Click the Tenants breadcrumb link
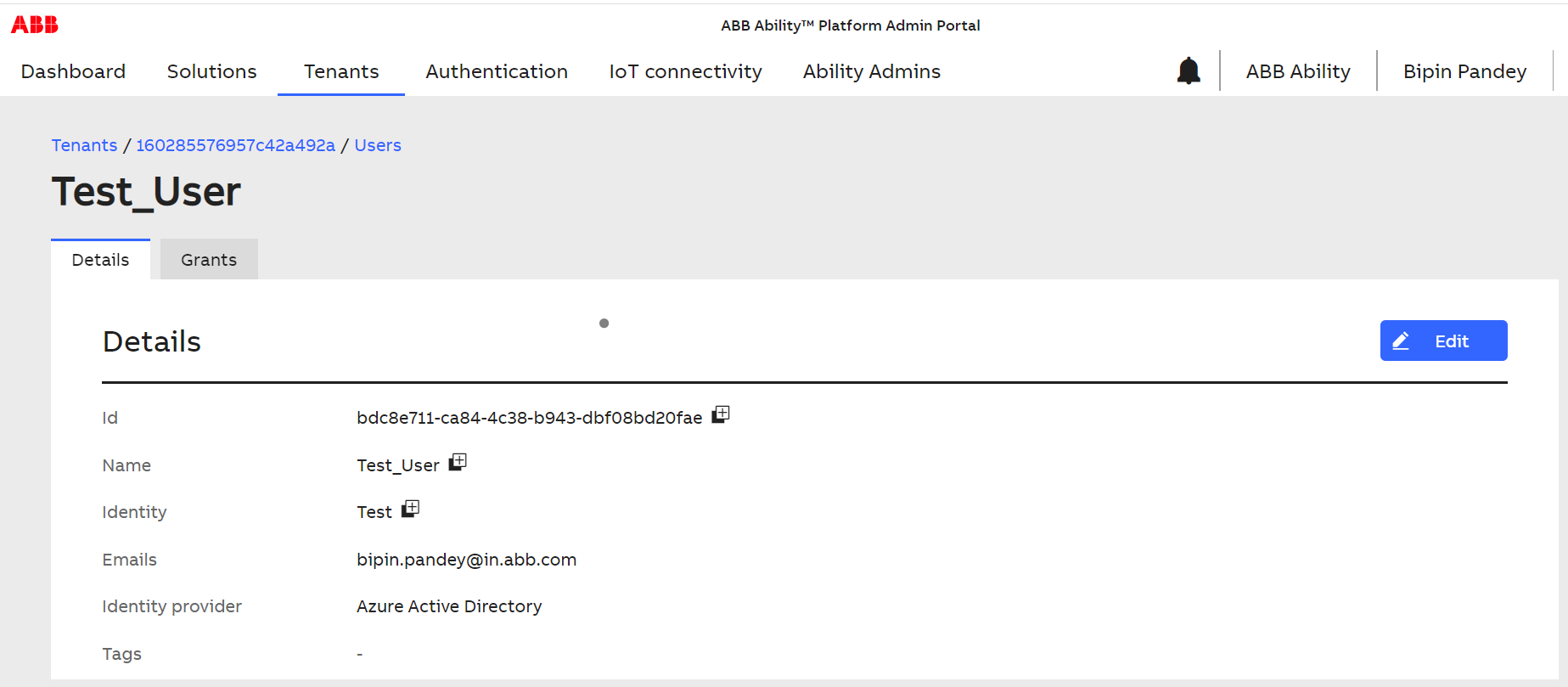This screenshot has width=1568, height=687. point(84,145)
